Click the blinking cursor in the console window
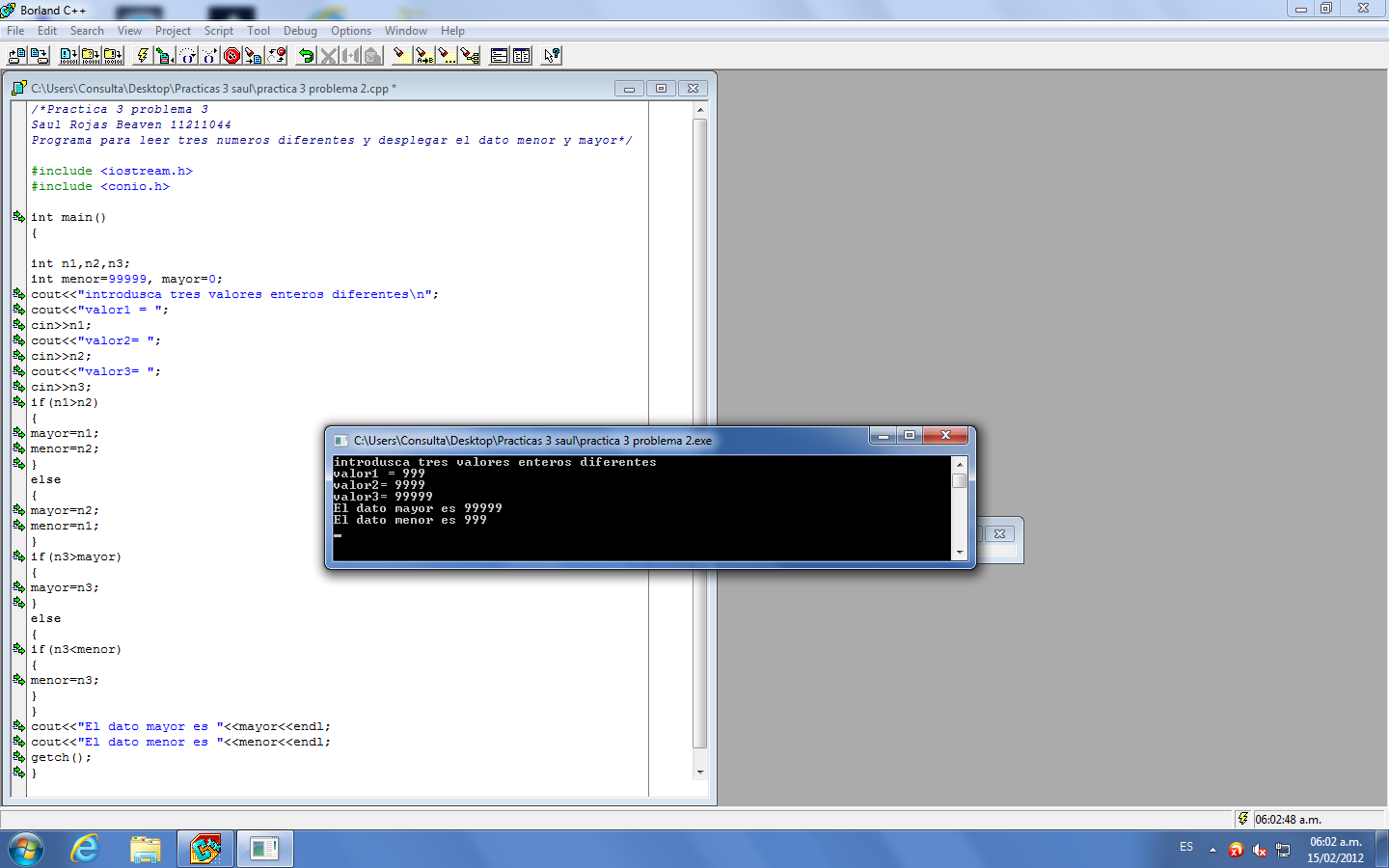 pos(337,533)
